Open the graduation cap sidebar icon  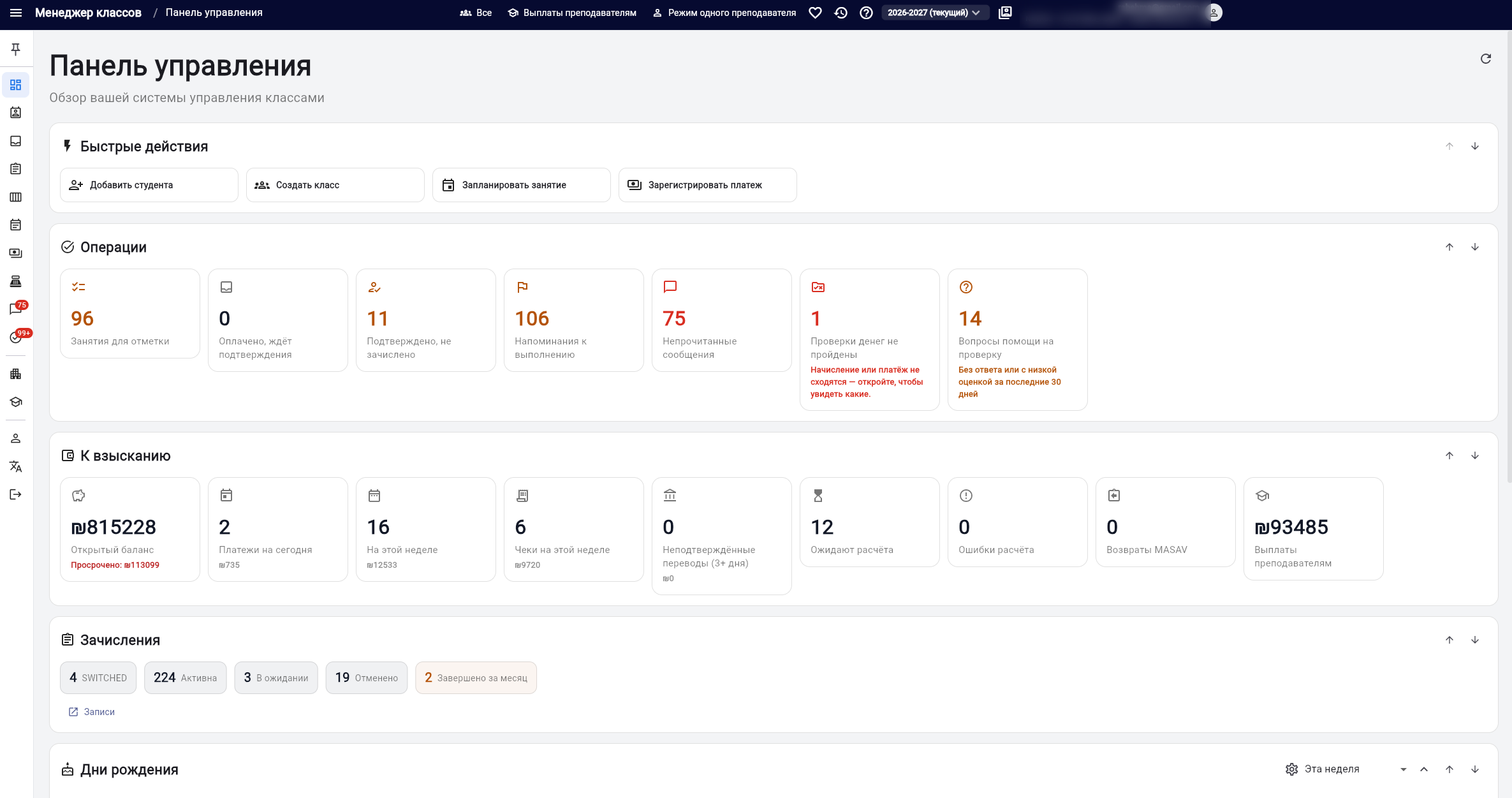(x=16, y=402)
